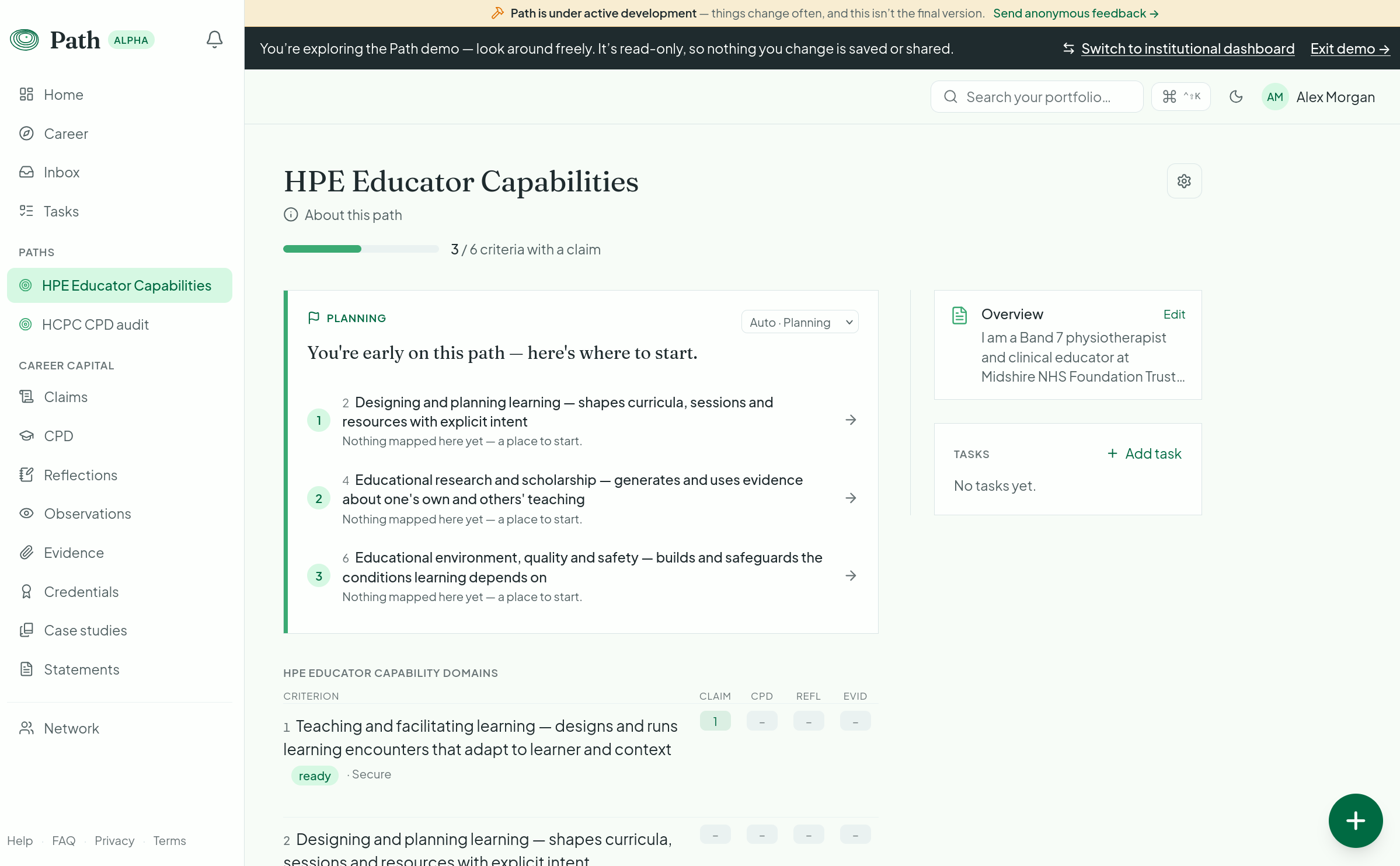The width and height of the screenshot is (1400, 866).
Task: Click the command palette shortcut button
Action: coord(1180,97)
